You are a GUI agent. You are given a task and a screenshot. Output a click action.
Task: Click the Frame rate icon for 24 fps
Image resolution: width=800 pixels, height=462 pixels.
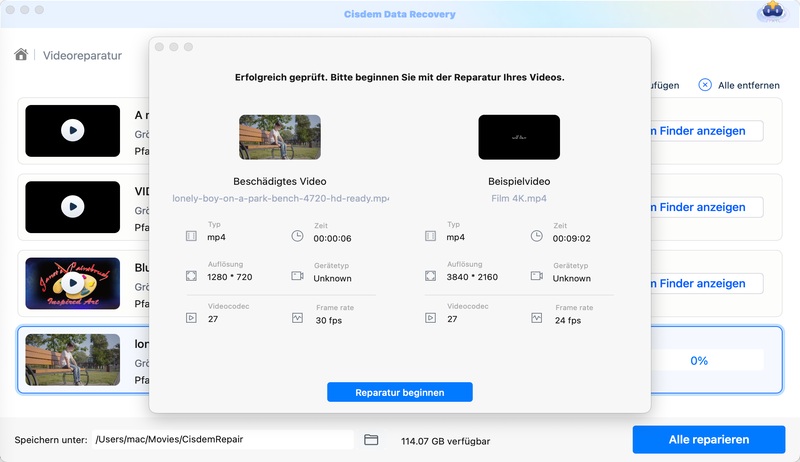pos(537,318)
